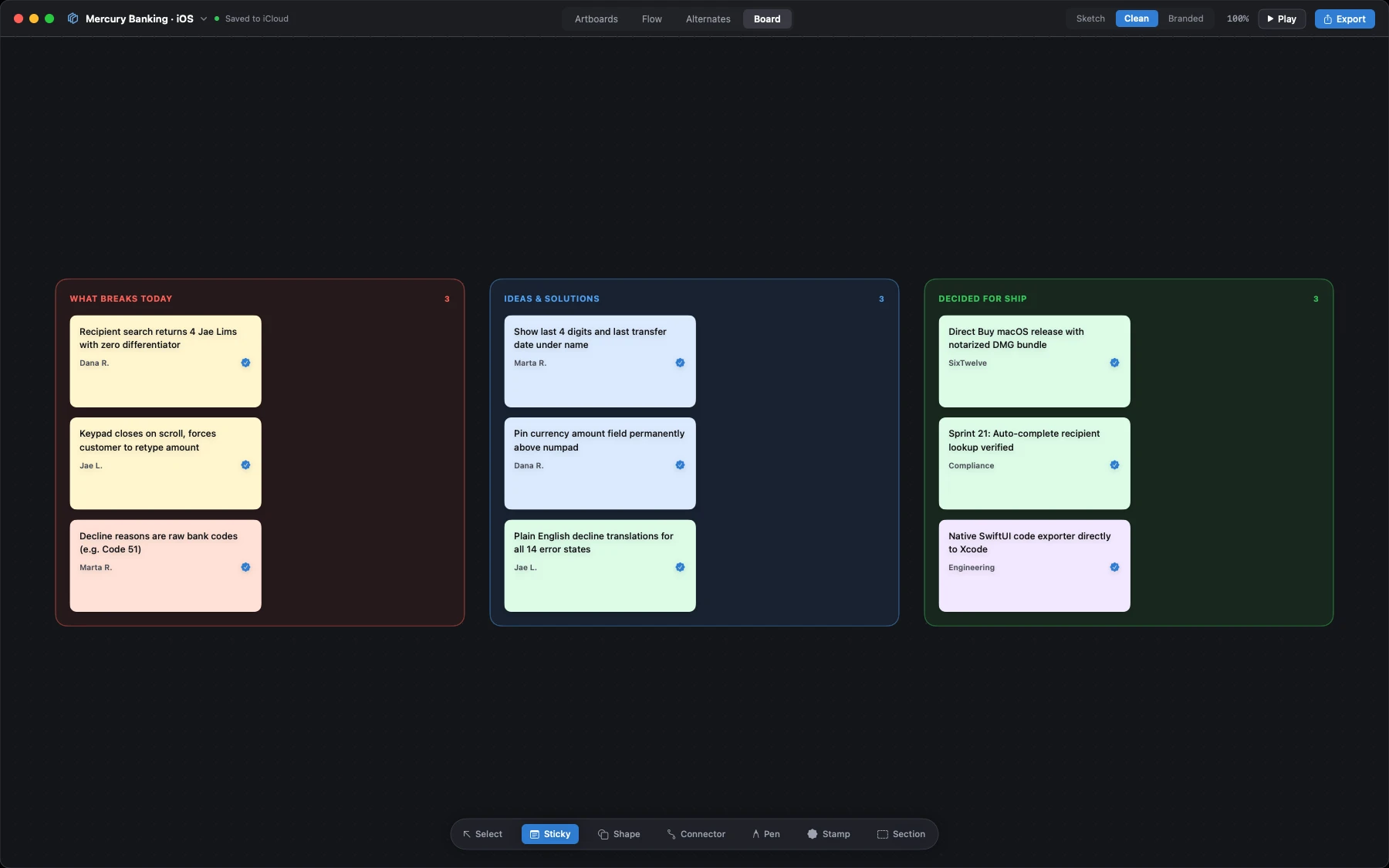Click the count badge in Ideas & Solutions
The height and width of the screenshot is (868, 1389).
[881, 299]
